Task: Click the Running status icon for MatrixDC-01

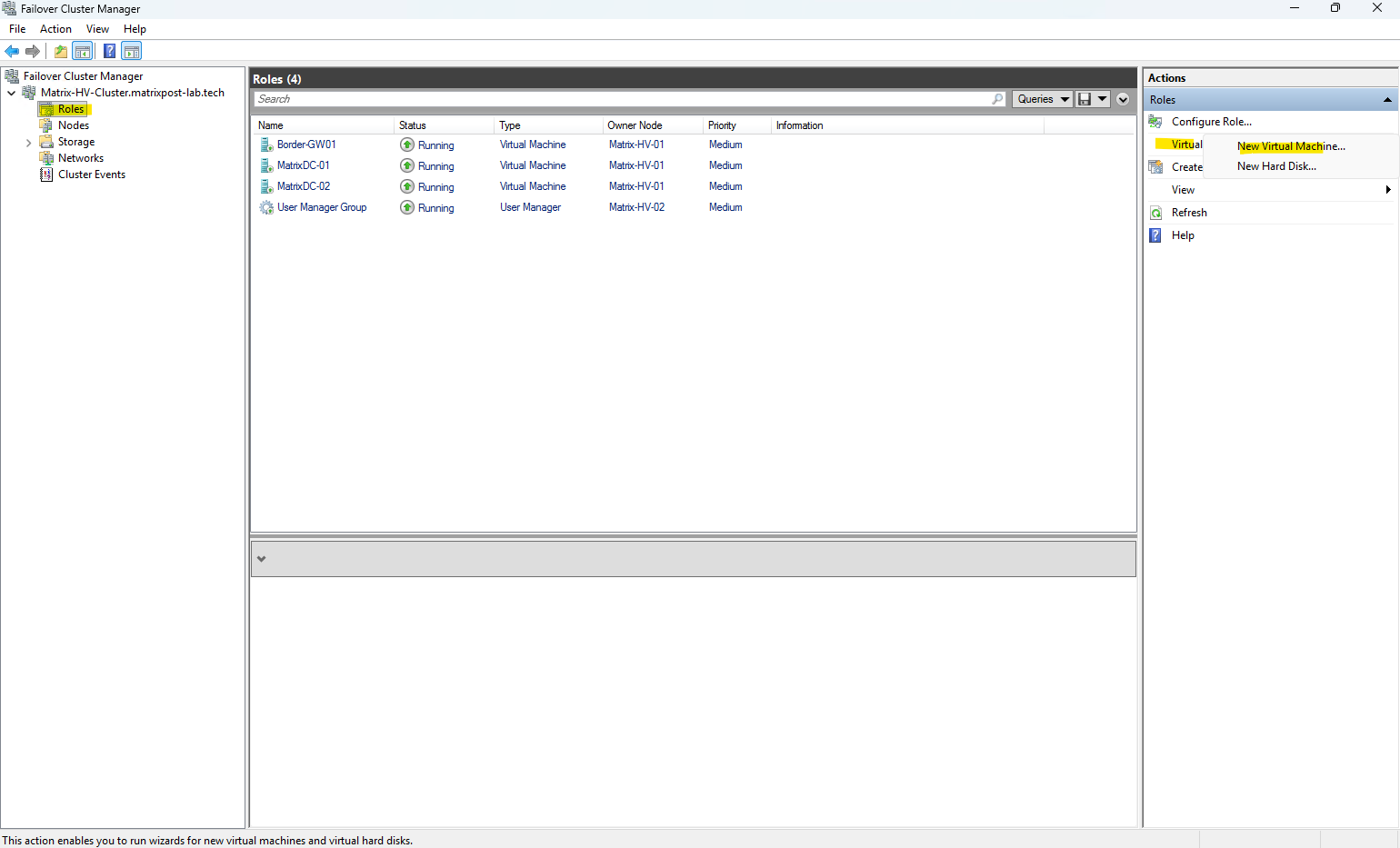Action: point(407,165)
